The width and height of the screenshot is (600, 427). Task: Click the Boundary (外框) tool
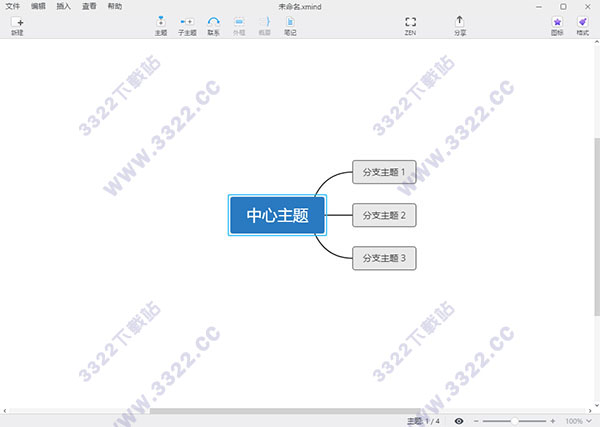(x=239, y=26)
